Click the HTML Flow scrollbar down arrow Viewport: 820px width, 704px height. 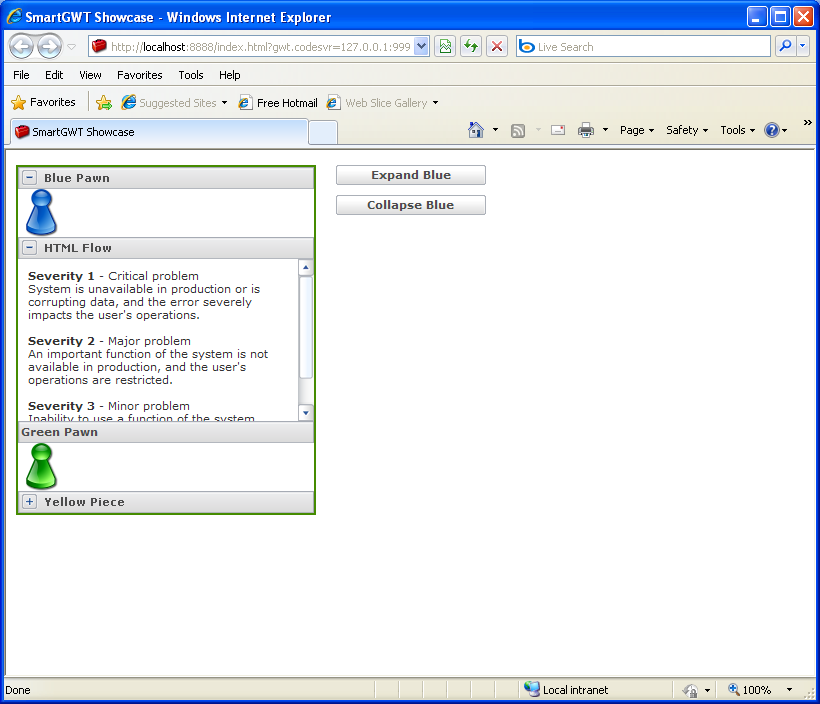[x=306, y=413]
